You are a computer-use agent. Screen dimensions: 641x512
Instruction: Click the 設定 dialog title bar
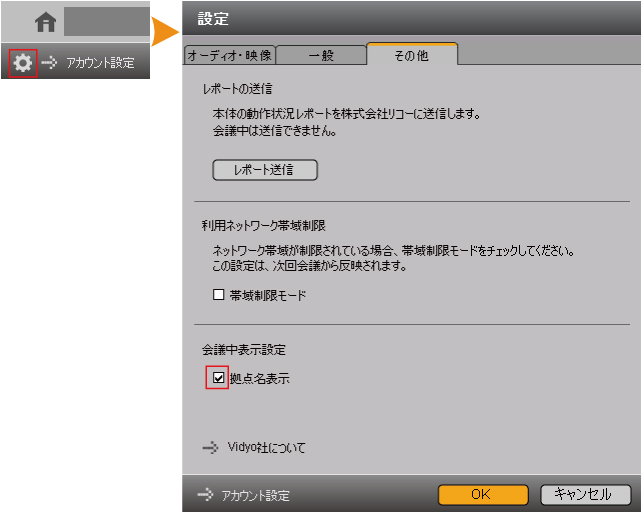coord(410,18)
